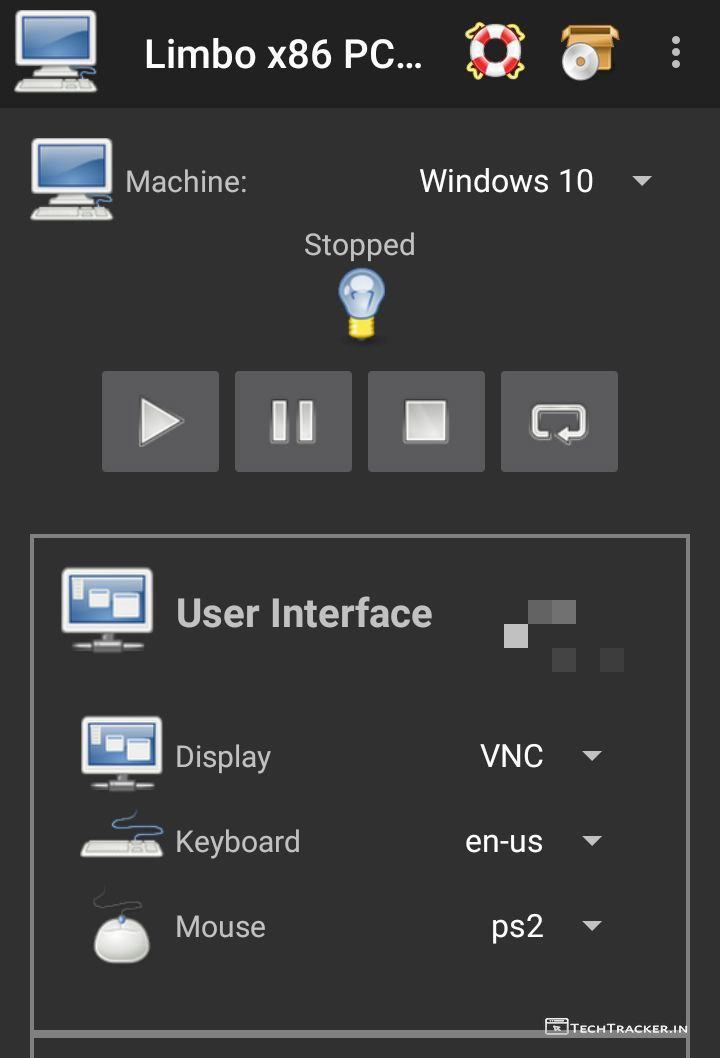The height and width of the screenshot is (1058, 720).
Task: Change keyboard layout from en-us dropdown
Action: (x=533, y=841)
